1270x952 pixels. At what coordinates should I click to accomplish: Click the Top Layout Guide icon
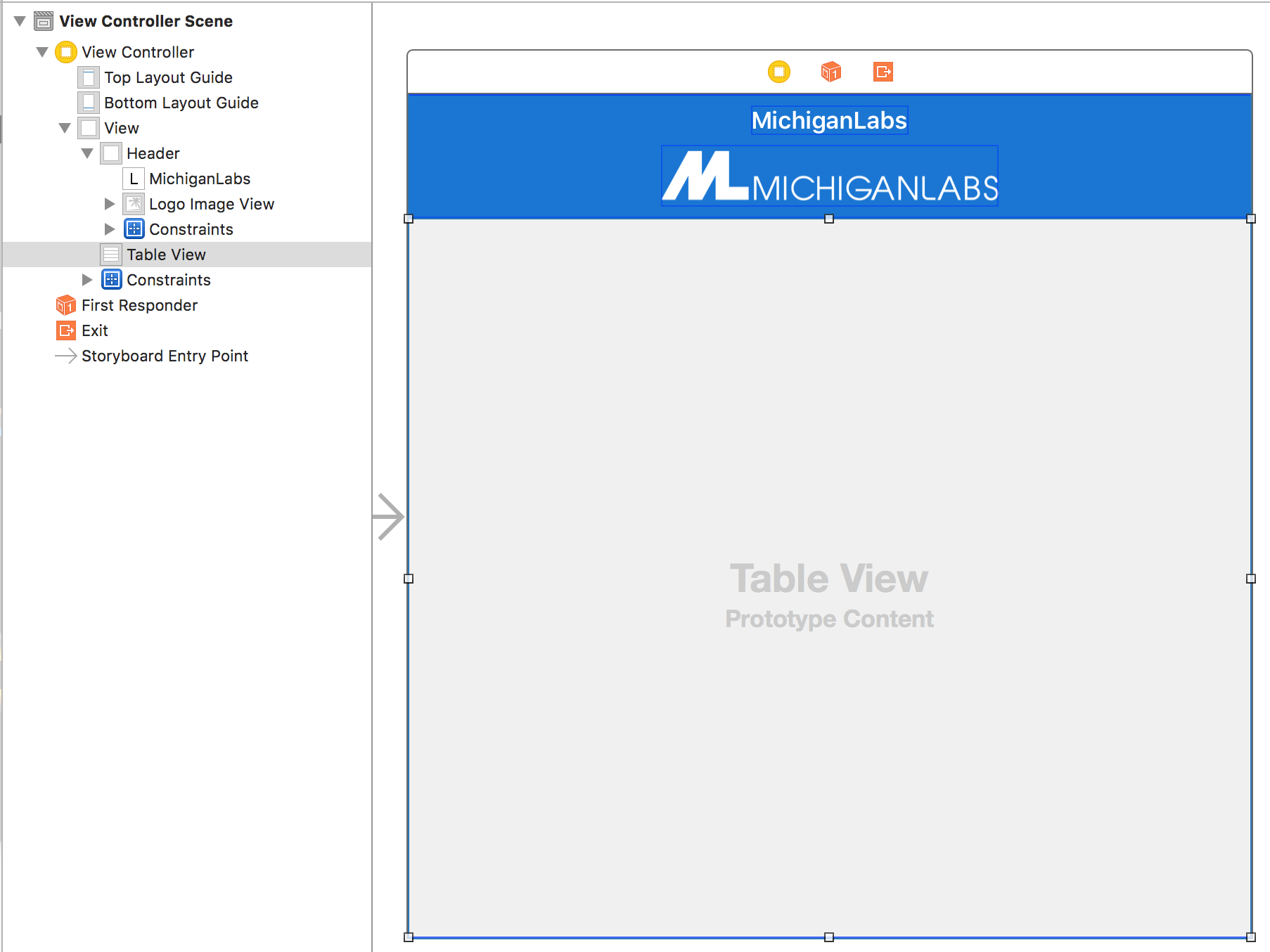coord(89,77)
